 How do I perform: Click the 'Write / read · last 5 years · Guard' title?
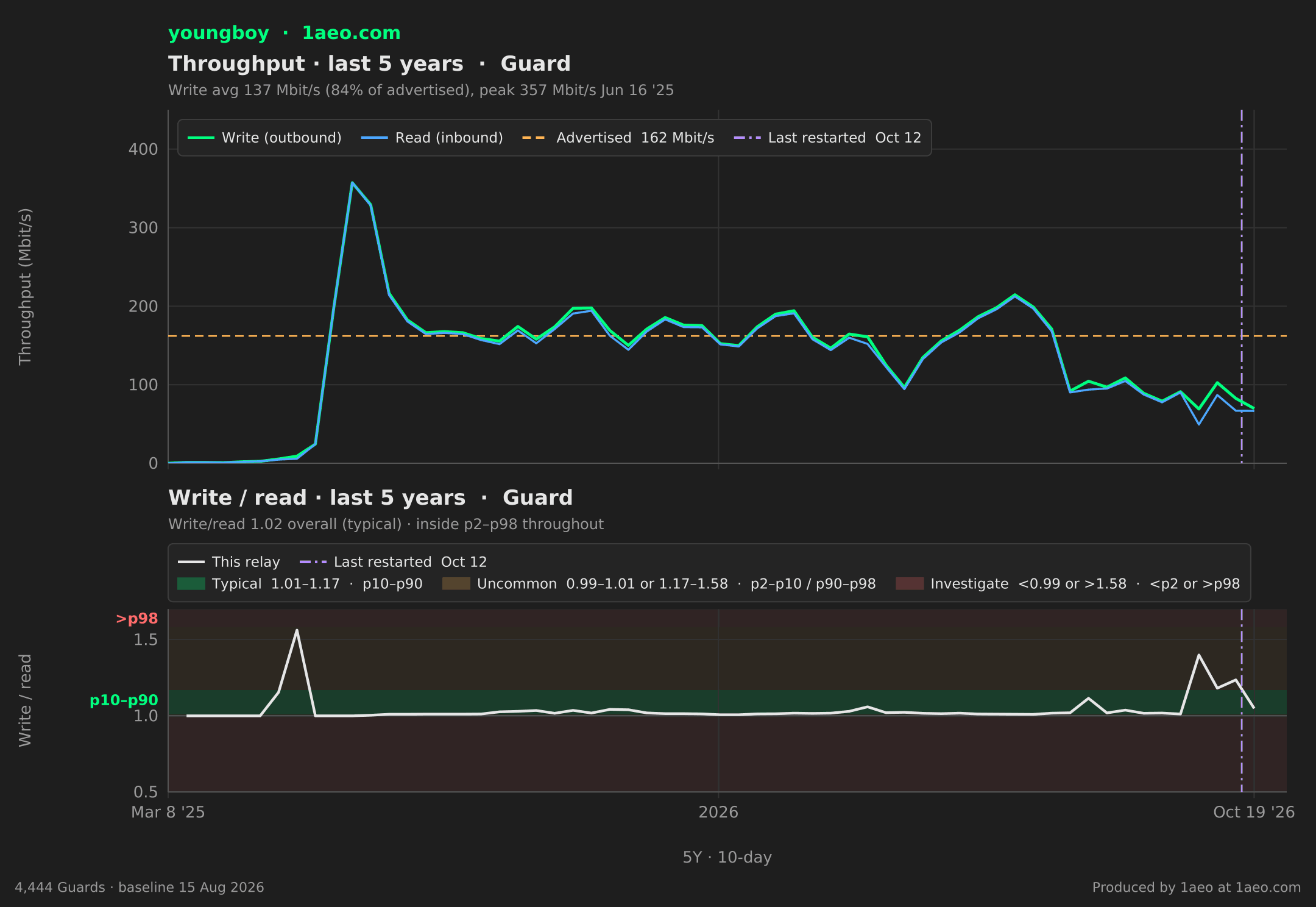[370, 498]
